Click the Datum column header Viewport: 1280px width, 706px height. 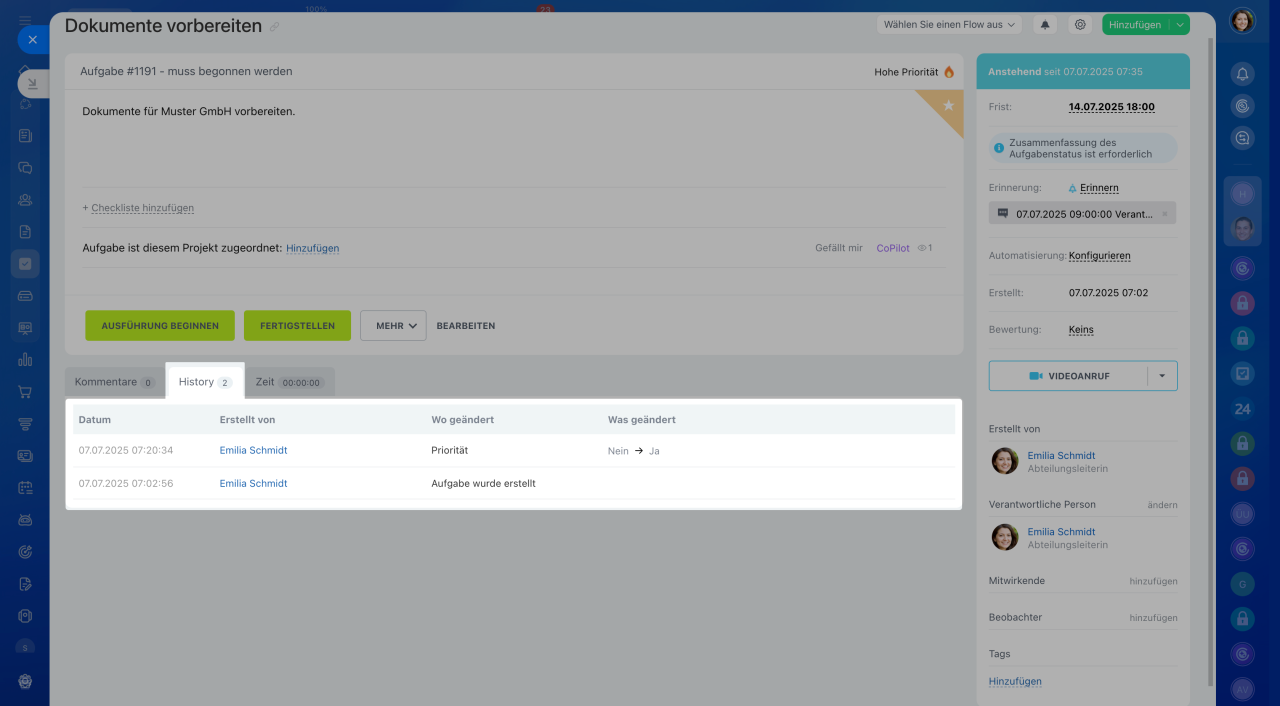coord(95,420)
